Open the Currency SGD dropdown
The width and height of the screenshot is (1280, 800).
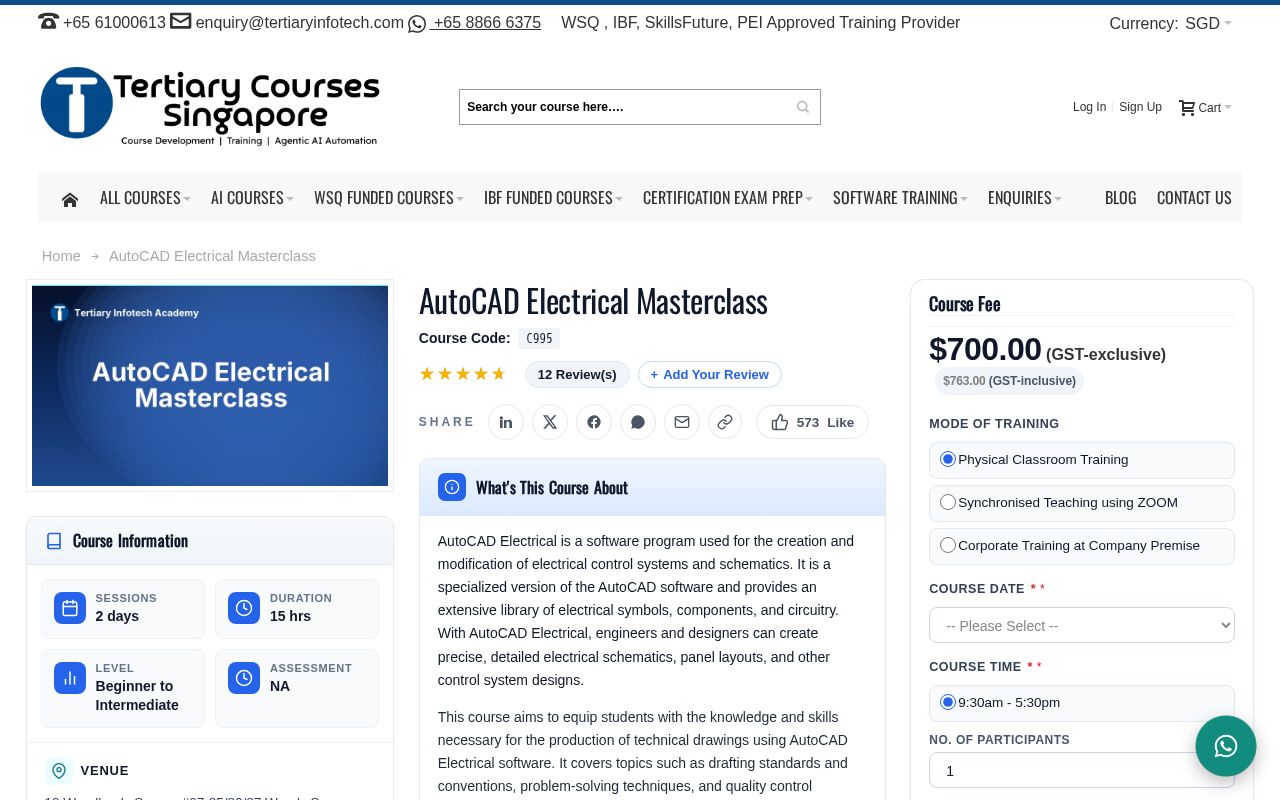tap(1208, 23)
